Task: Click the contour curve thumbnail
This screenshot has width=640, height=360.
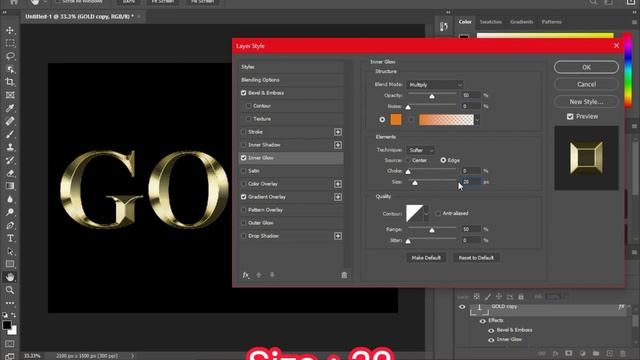Action: pos(414,213)
